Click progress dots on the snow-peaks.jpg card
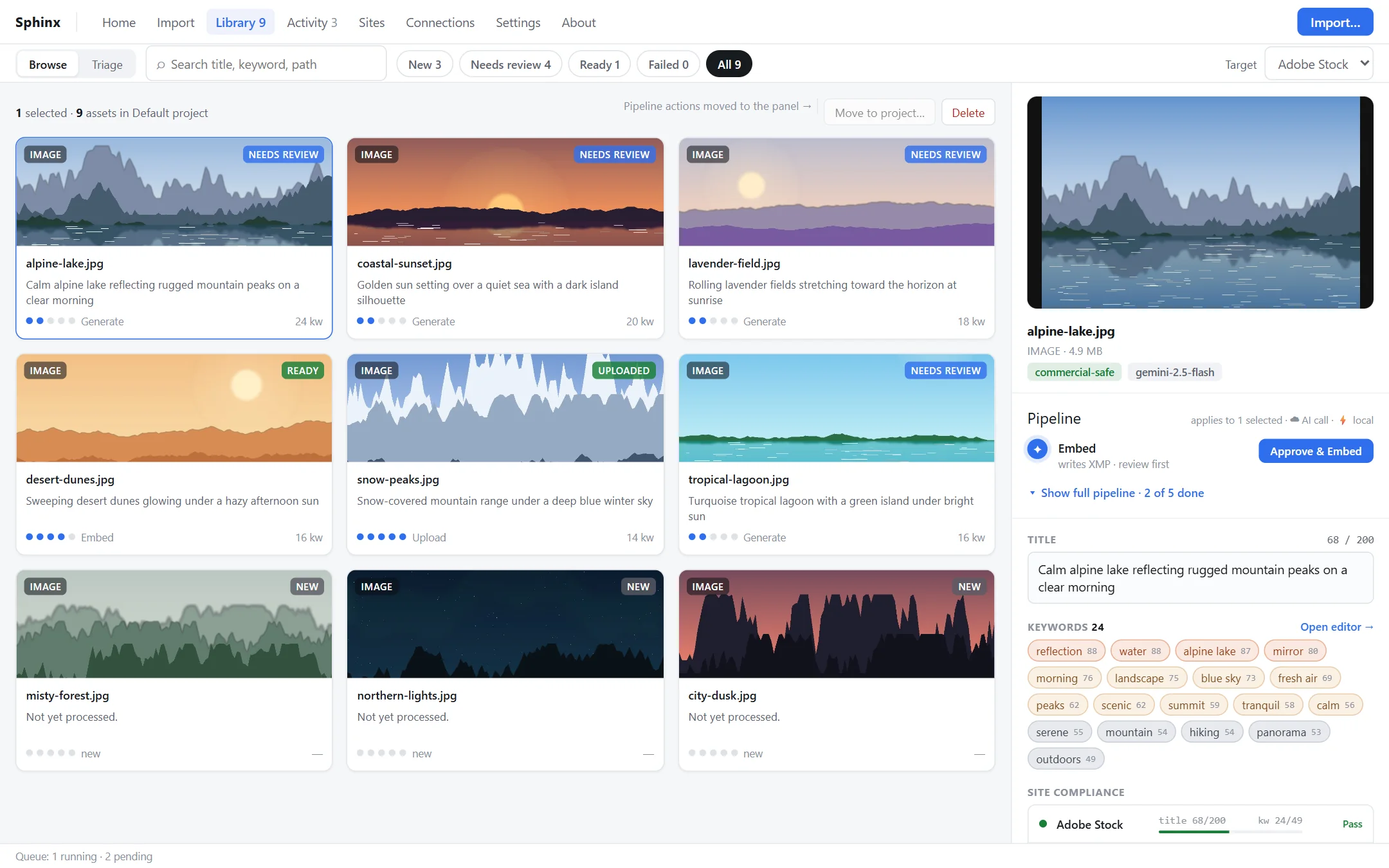 381,537
